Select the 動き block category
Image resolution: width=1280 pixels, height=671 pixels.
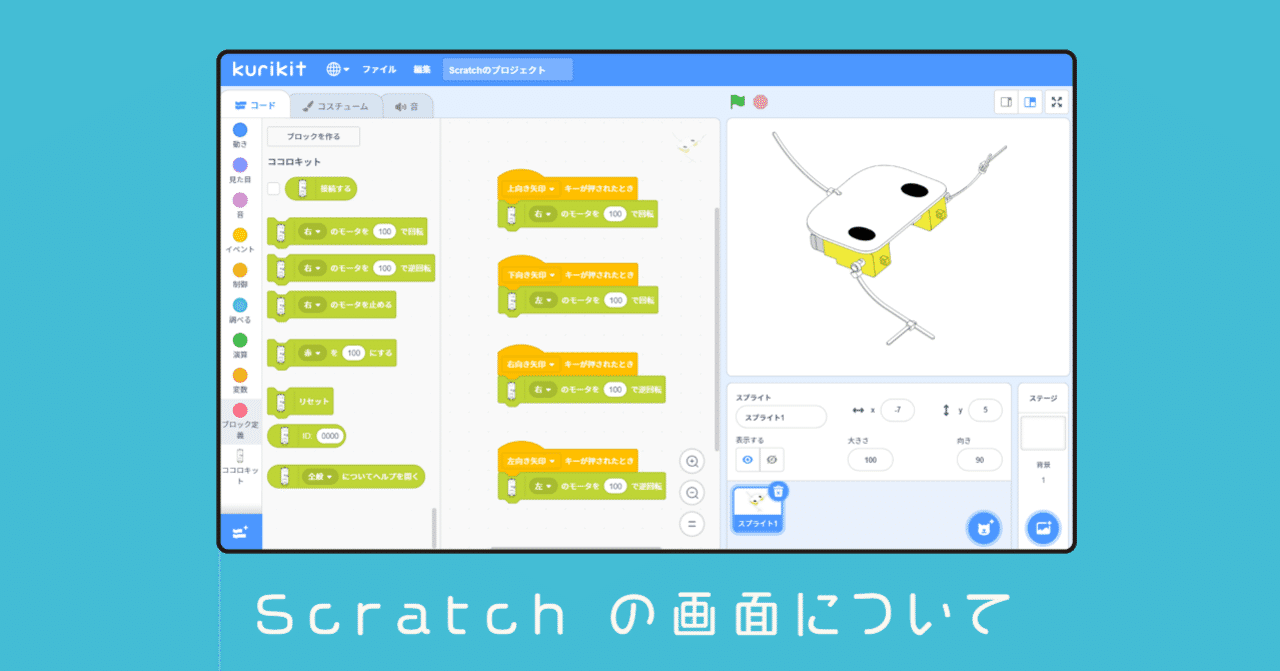[x=240, y=135]
